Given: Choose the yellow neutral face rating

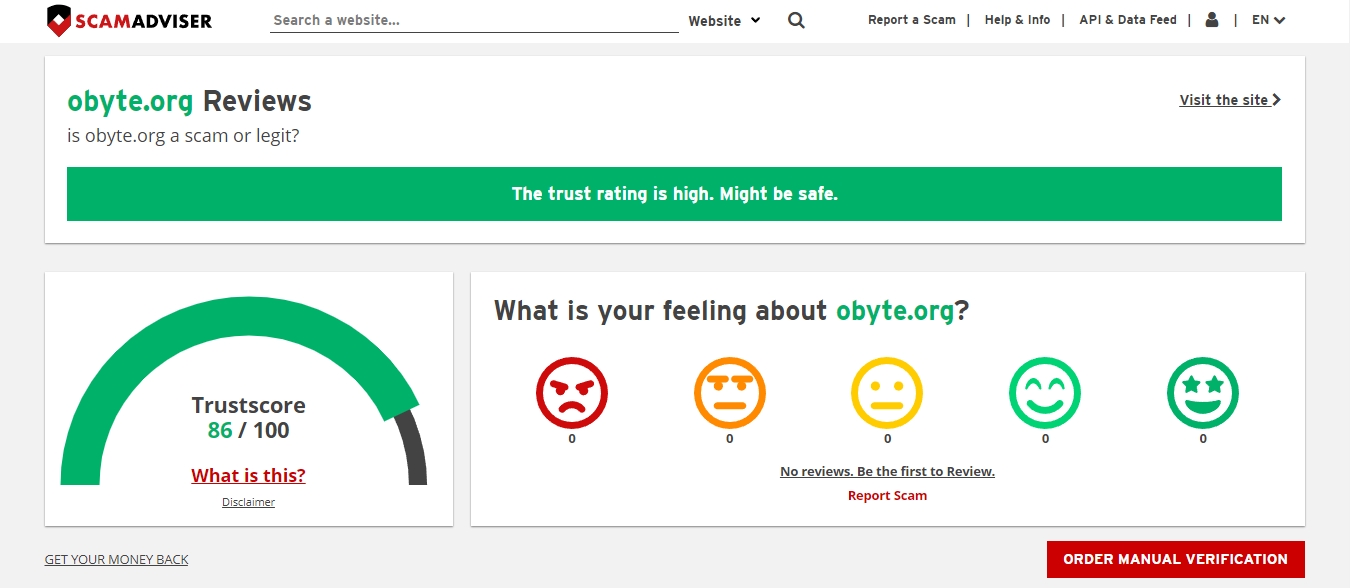Looking at the screenshot, I should click(887, 394).
